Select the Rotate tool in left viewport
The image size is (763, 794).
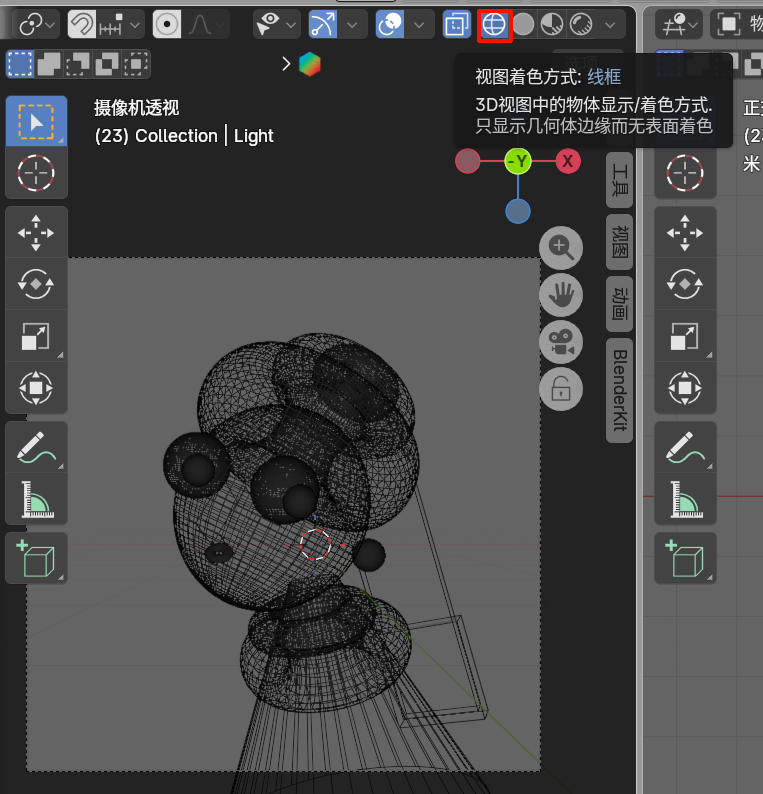(x=36, y=284)
